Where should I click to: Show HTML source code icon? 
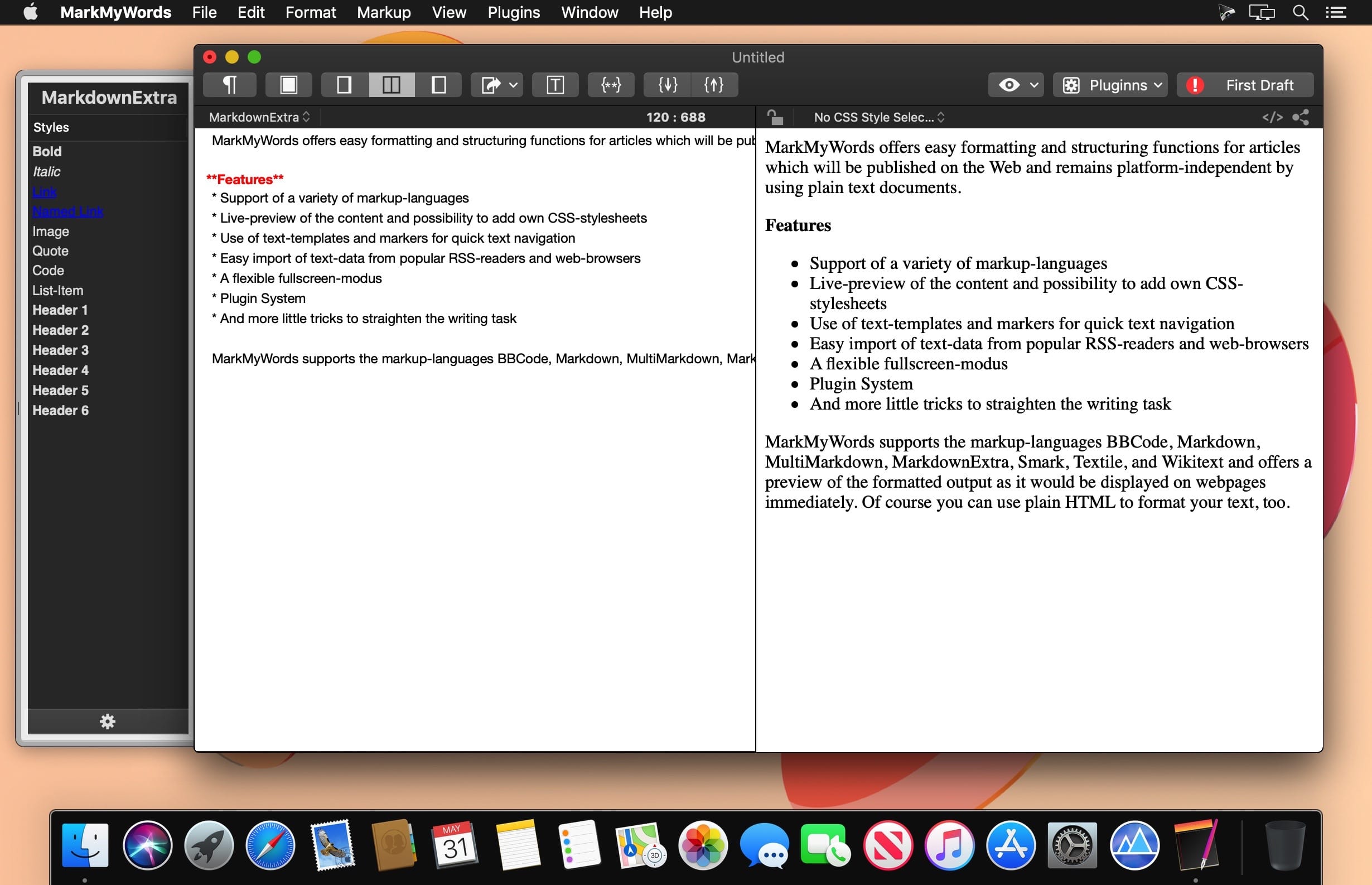point(1272,117)
